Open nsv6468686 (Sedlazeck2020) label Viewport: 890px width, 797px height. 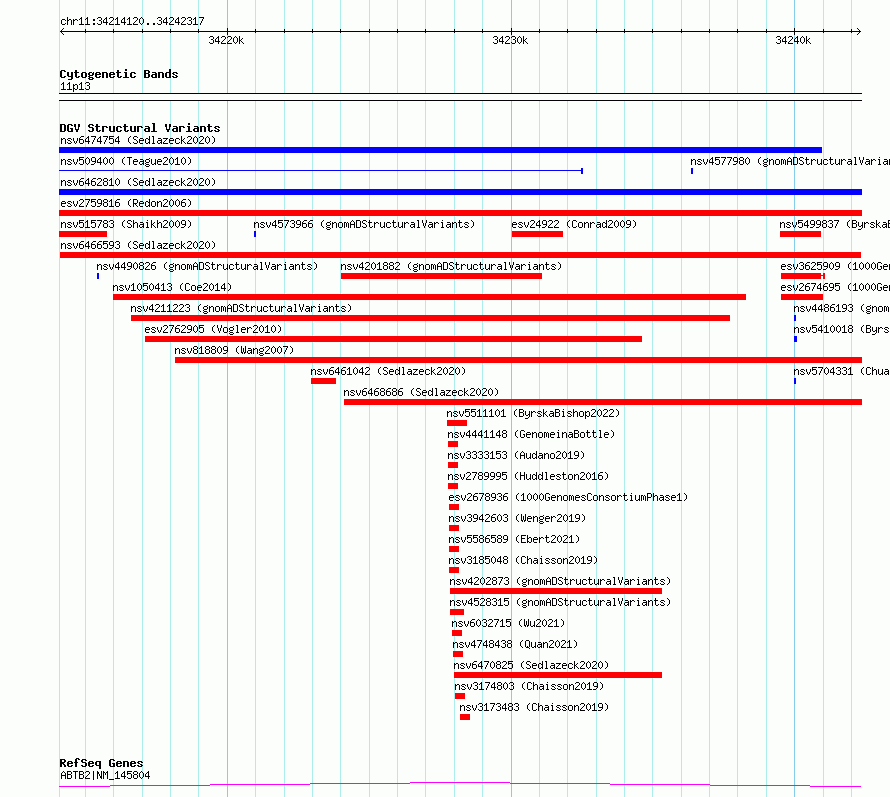[421, 392]
